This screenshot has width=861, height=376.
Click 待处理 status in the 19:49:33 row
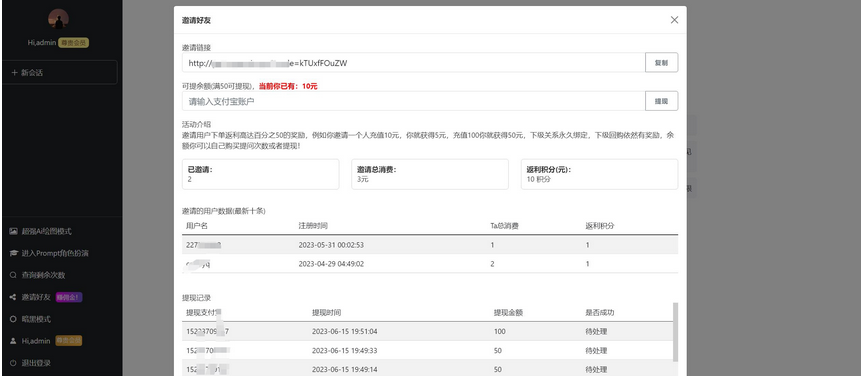point(597,350)
